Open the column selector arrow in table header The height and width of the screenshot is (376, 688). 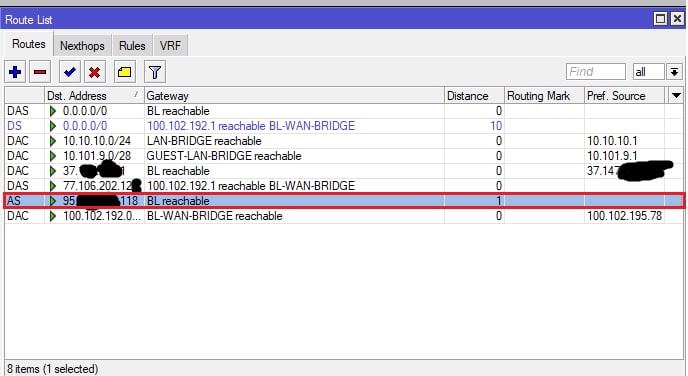[x=676, y=95]
